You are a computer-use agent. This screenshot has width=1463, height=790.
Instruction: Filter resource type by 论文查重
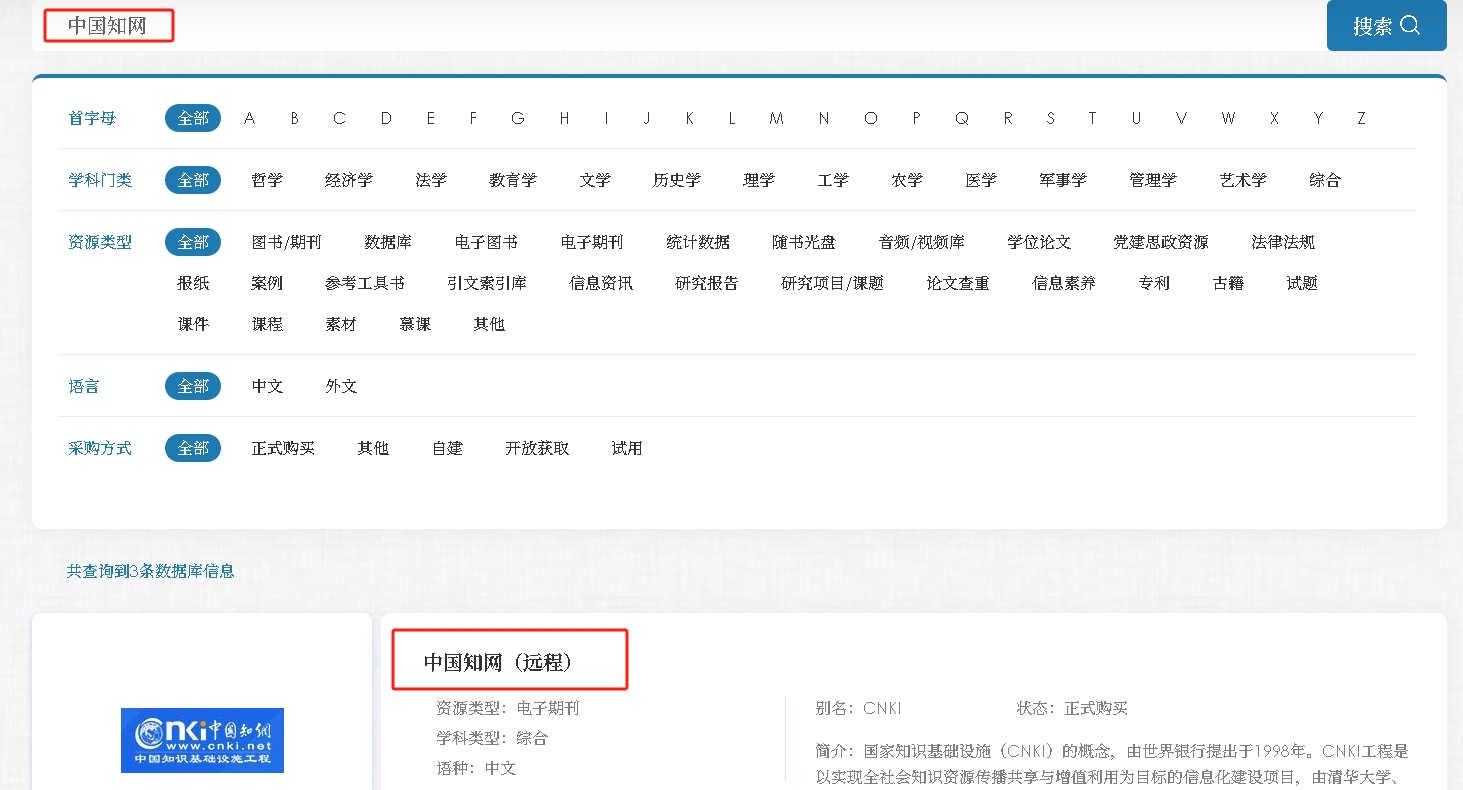[958, 283]
